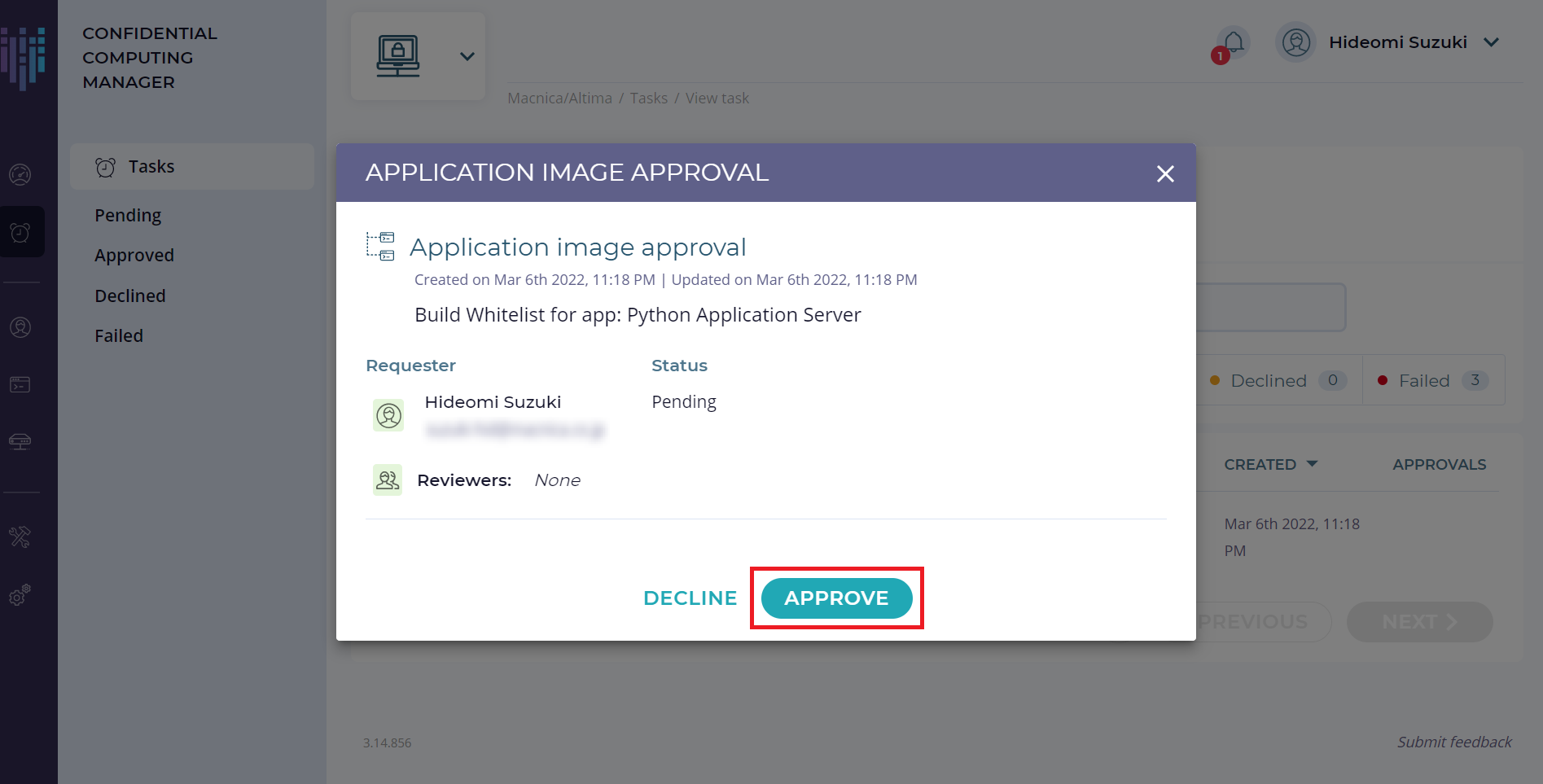Click the View task breadcrumb text
Image resolution: width=1543 pixels, height=784 pixels.
click(x=717, y=99)
